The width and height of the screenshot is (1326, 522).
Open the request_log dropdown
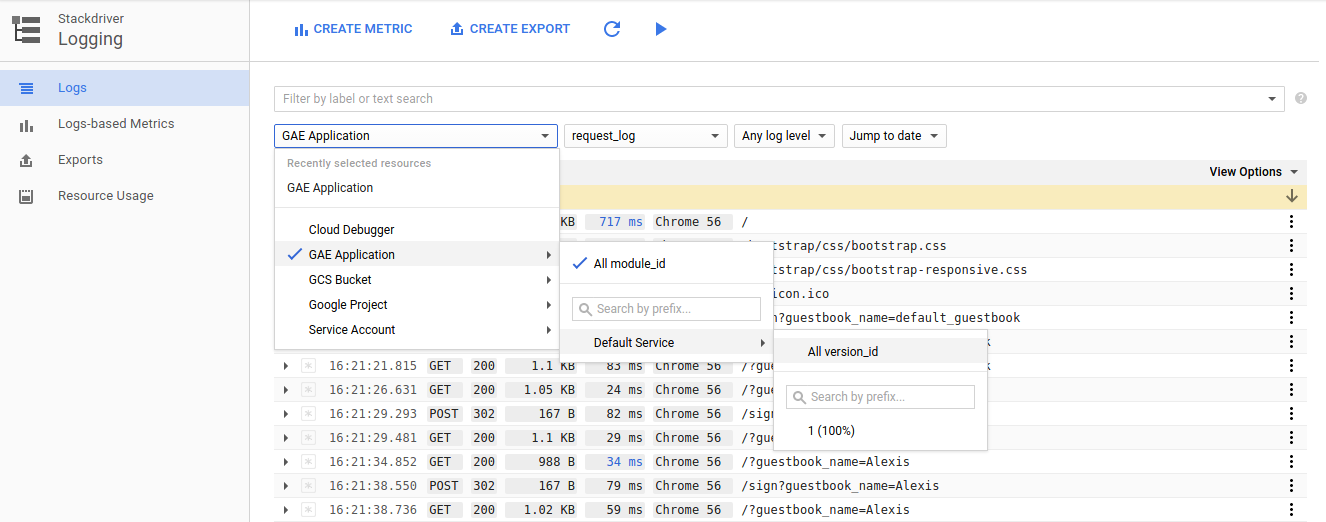646,136
